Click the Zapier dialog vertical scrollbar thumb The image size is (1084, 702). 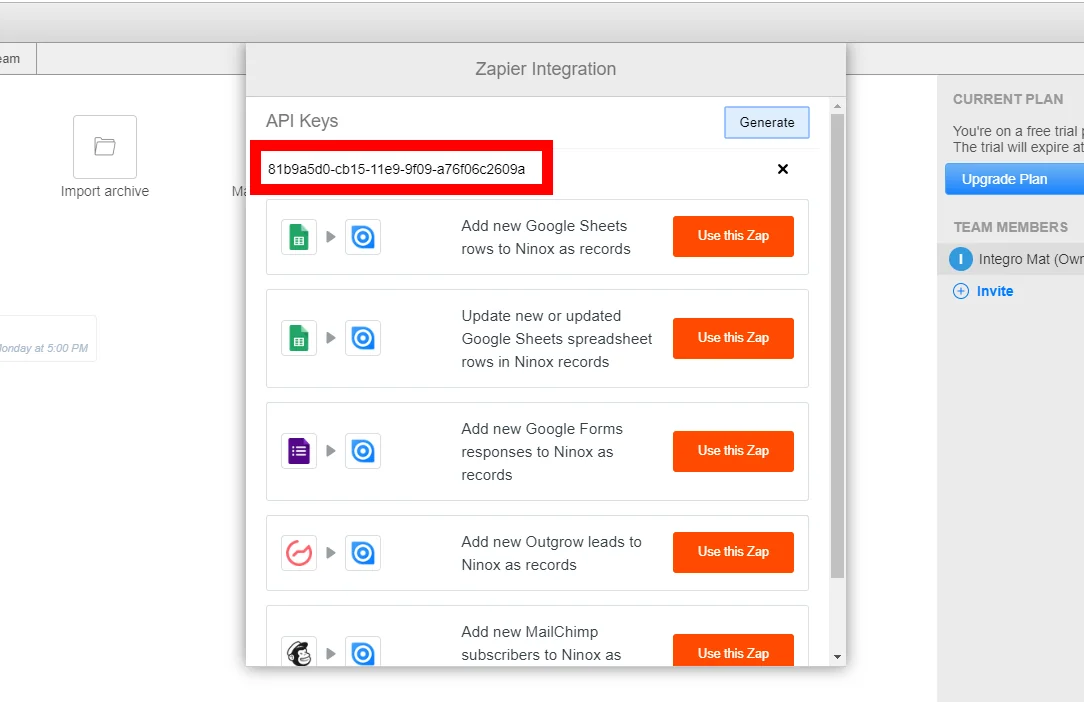pos(837,346)
